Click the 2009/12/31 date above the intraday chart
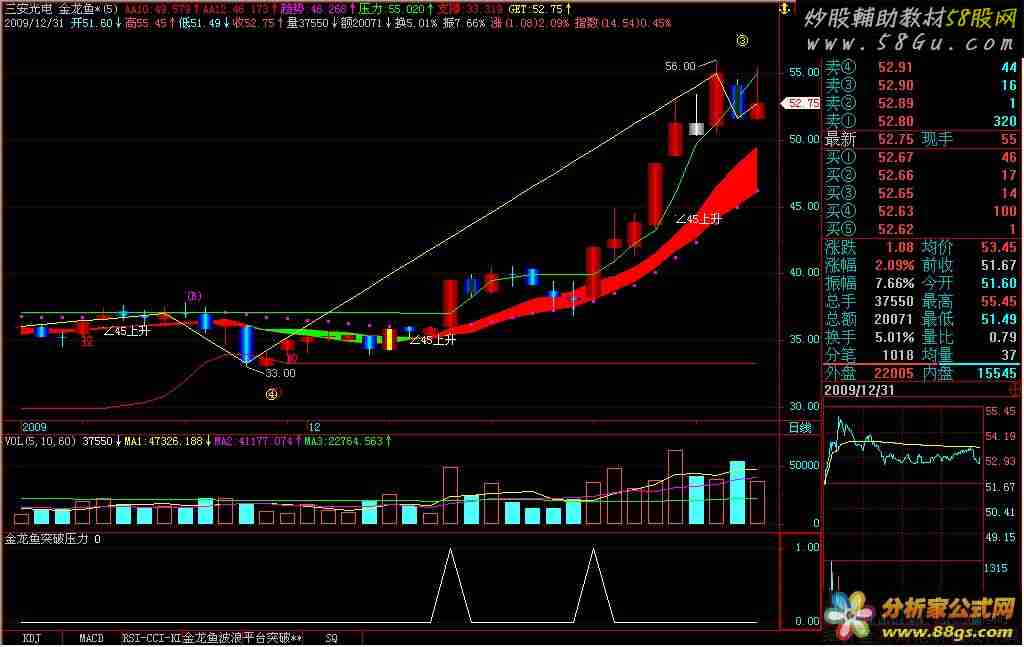 859,391
